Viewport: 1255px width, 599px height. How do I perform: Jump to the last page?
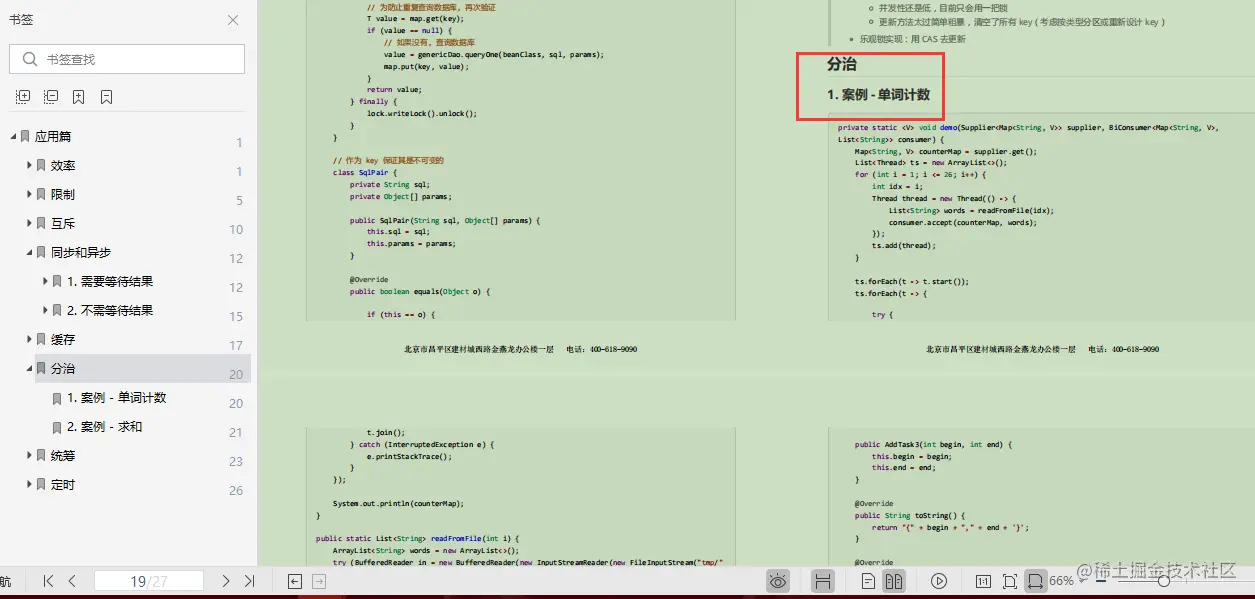coord(250,581)
